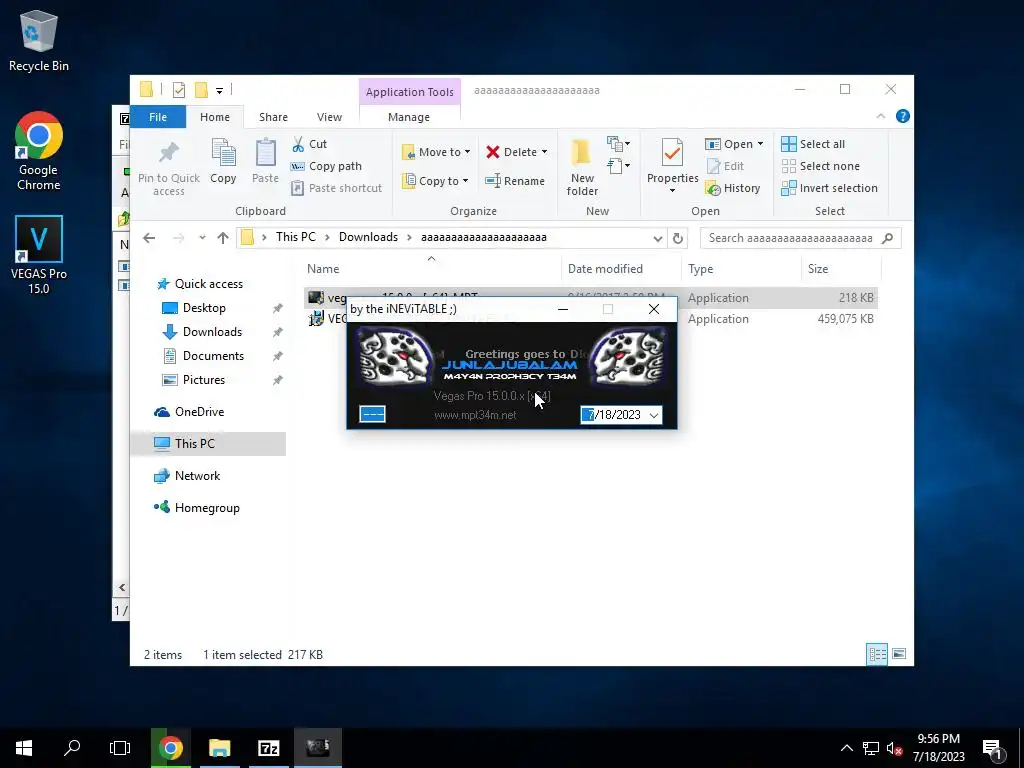Select Pictures in navigation pane

pyautogui.click(x=204, y=380)
